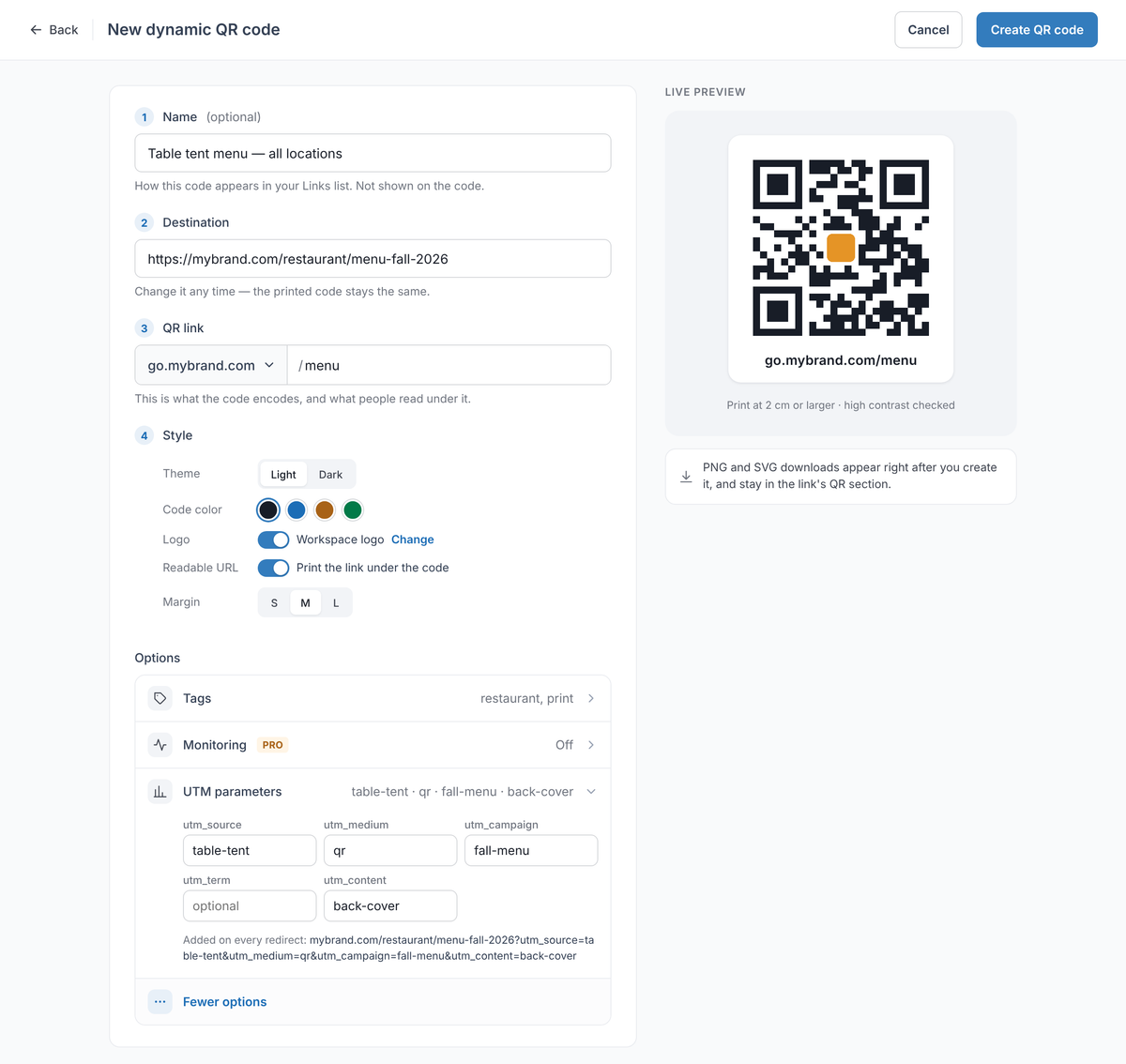
Task: Click the PRO badge next to Monitoring
Action: pos(273,745)
